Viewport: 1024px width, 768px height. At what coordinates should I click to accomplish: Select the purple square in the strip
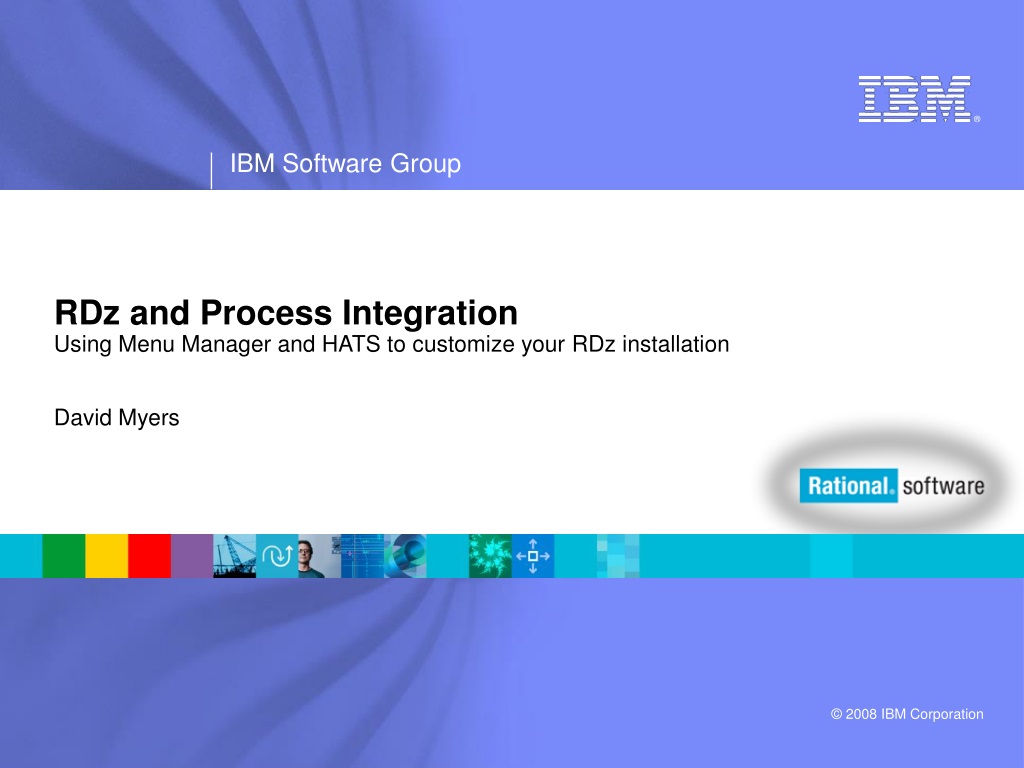[192, 556]
